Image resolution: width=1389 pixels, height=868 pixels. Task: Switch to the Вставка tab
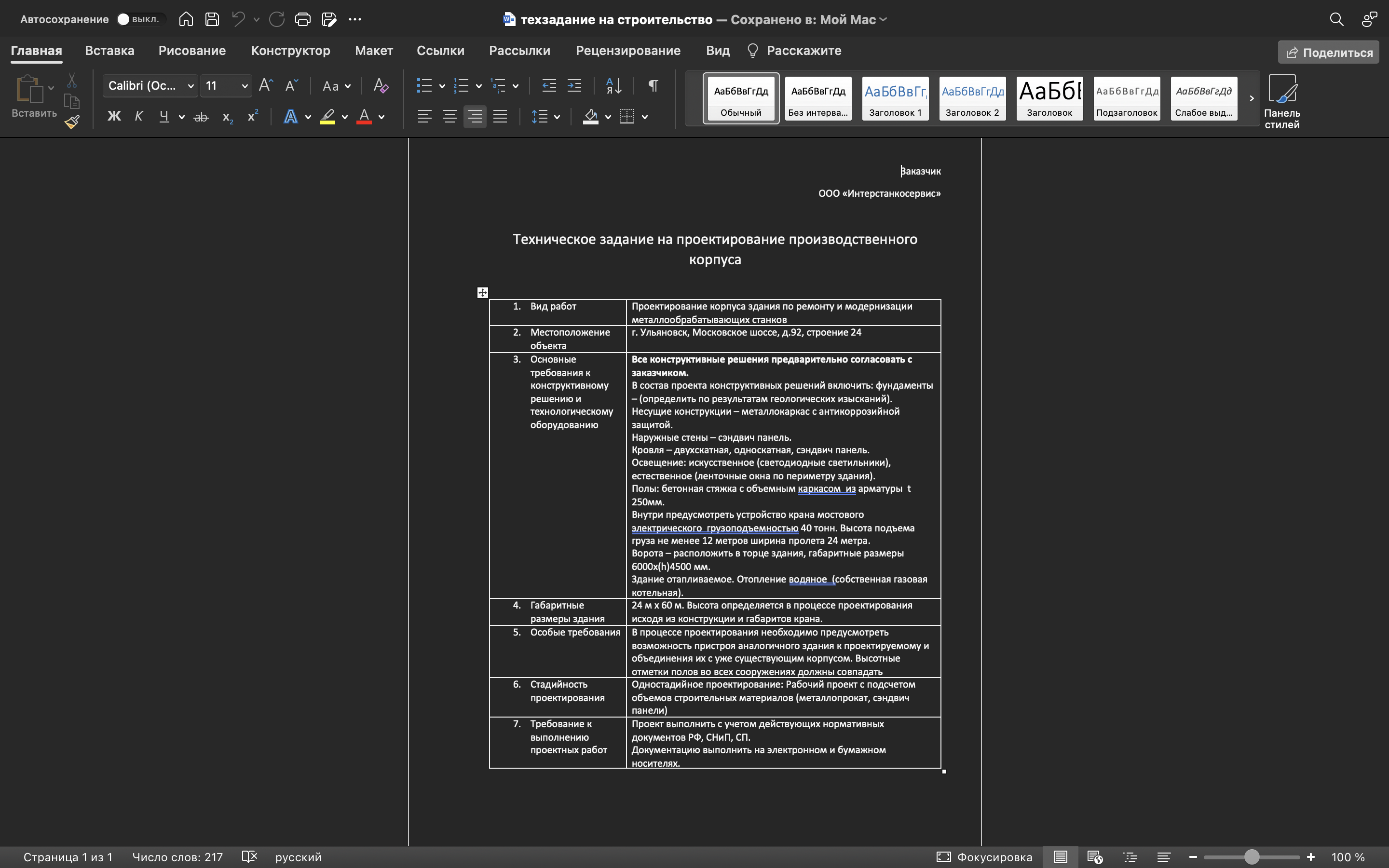point(109,51)
